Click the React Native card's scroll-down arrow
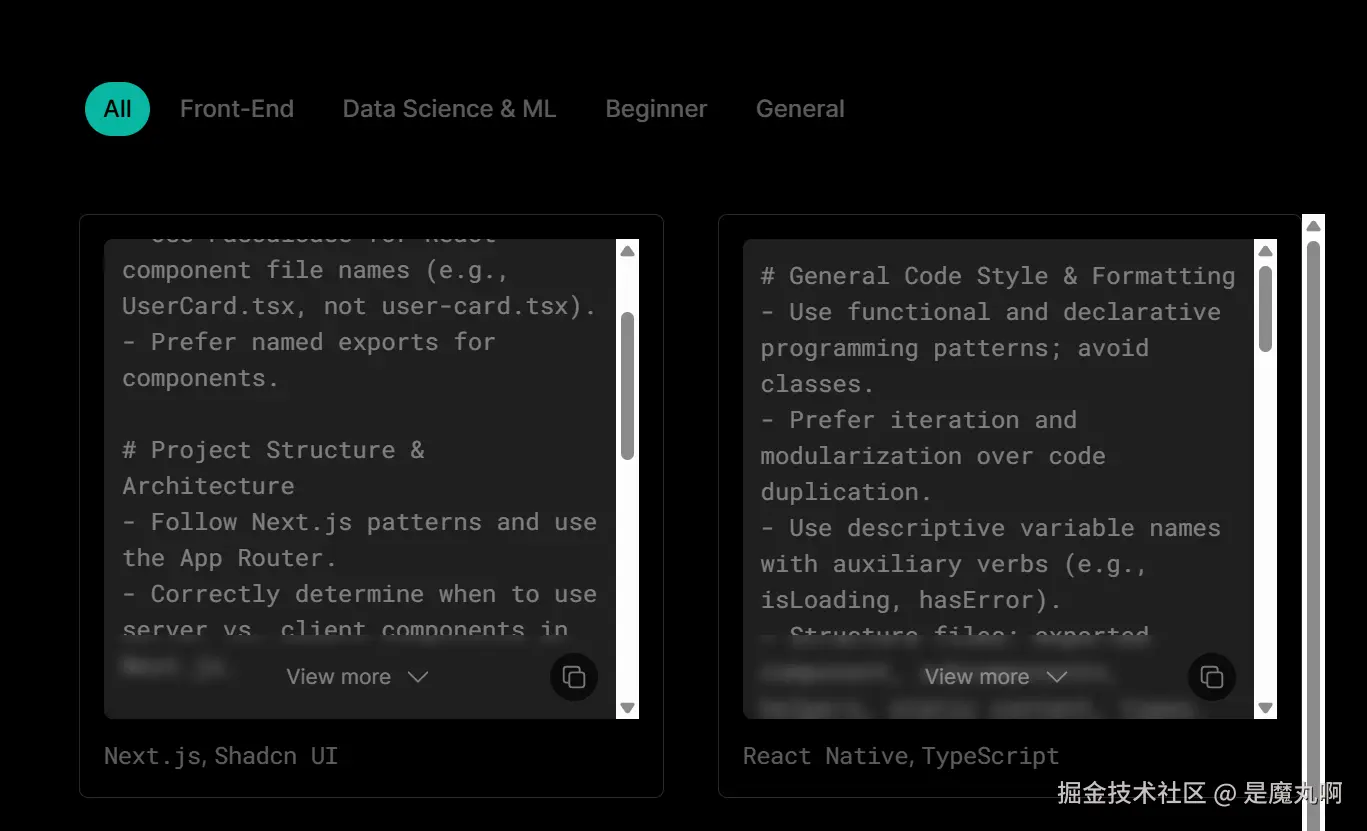The width and height of the screenshot is (1367, 831). click(1266, 707)
